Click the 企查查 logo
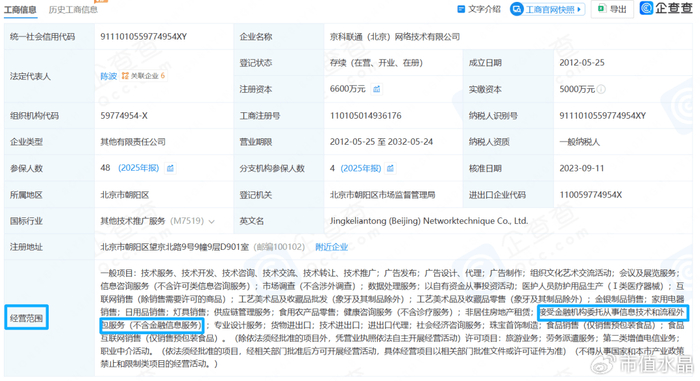The width and height of the screenshot is (700, 381). 666,8
